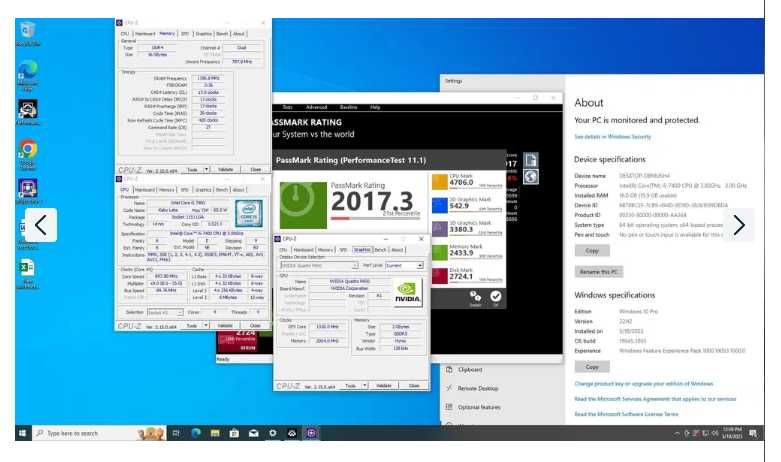Image resolution: width=781 pixels, height=462 pixels.
Task: Click the OK checkmark icon in PassMark
Action: coord(496,297)
